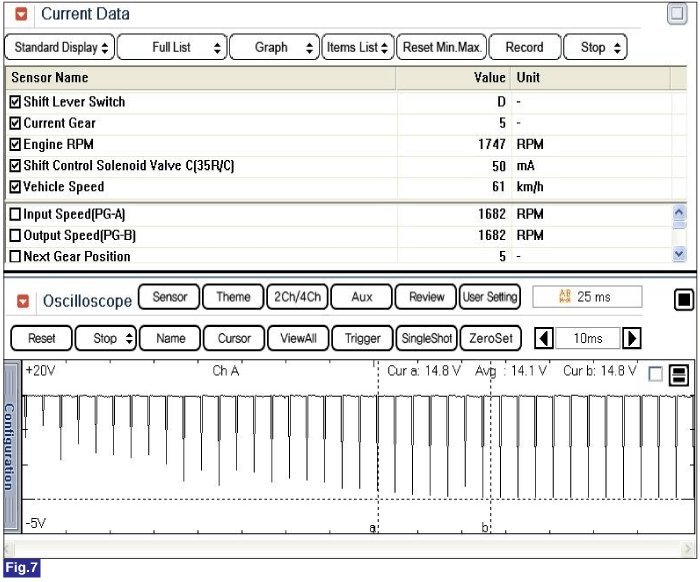Click the maximize square icon in Current Data header

677,15
